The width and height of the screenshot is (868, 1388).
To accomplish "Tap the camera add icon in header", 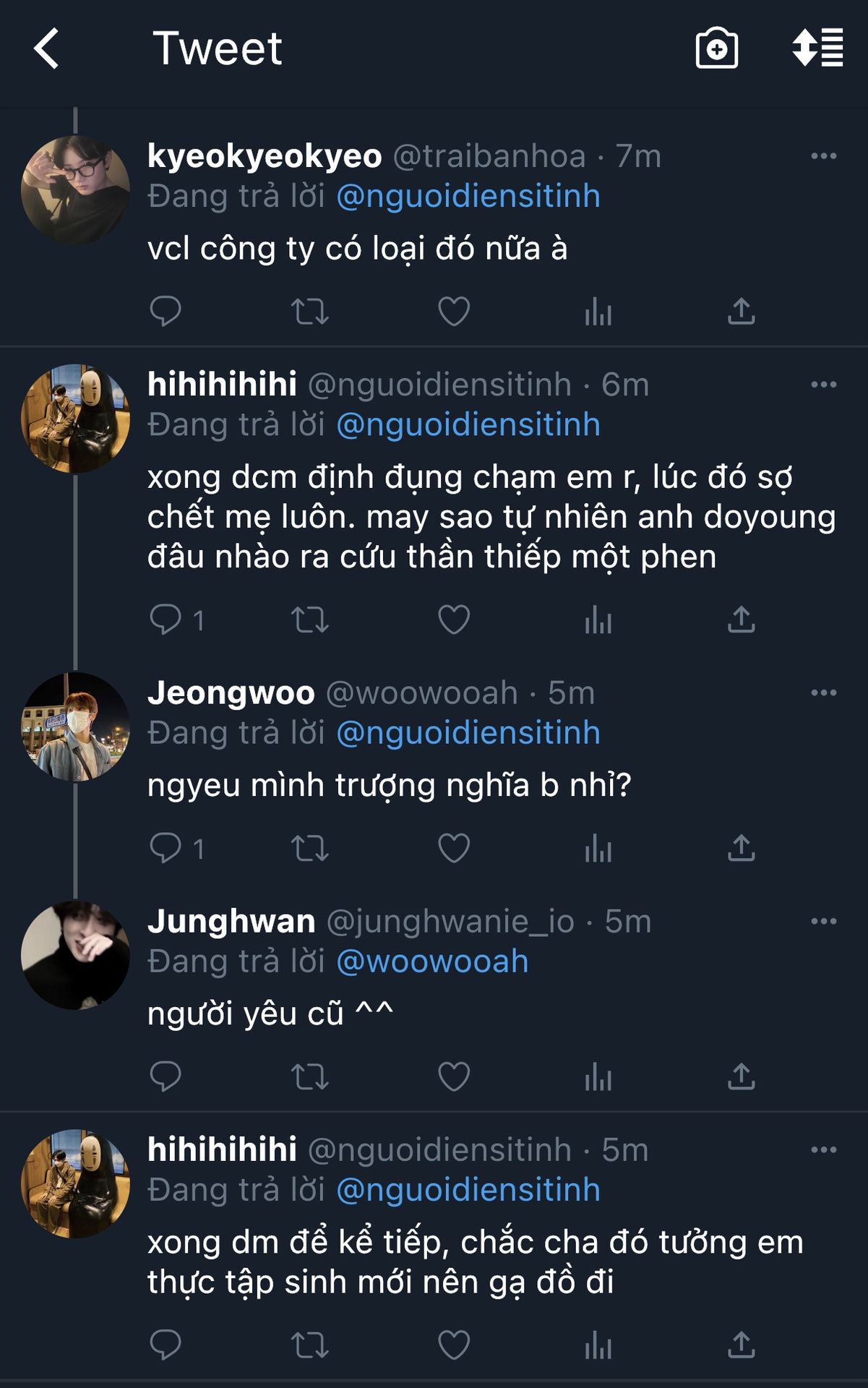I will (x=716, y=49).
